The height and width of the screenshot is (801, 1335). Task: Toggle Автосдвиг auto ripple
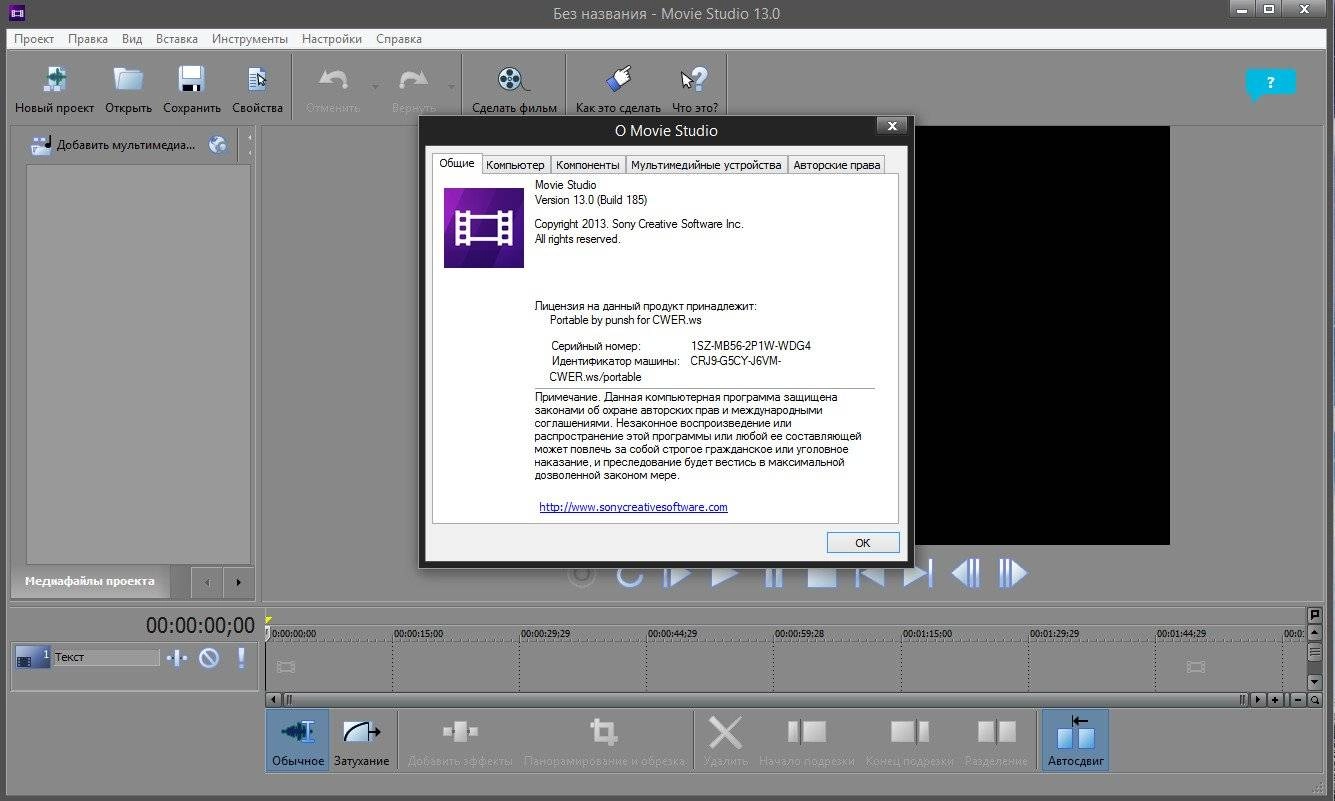[1075, 741]
